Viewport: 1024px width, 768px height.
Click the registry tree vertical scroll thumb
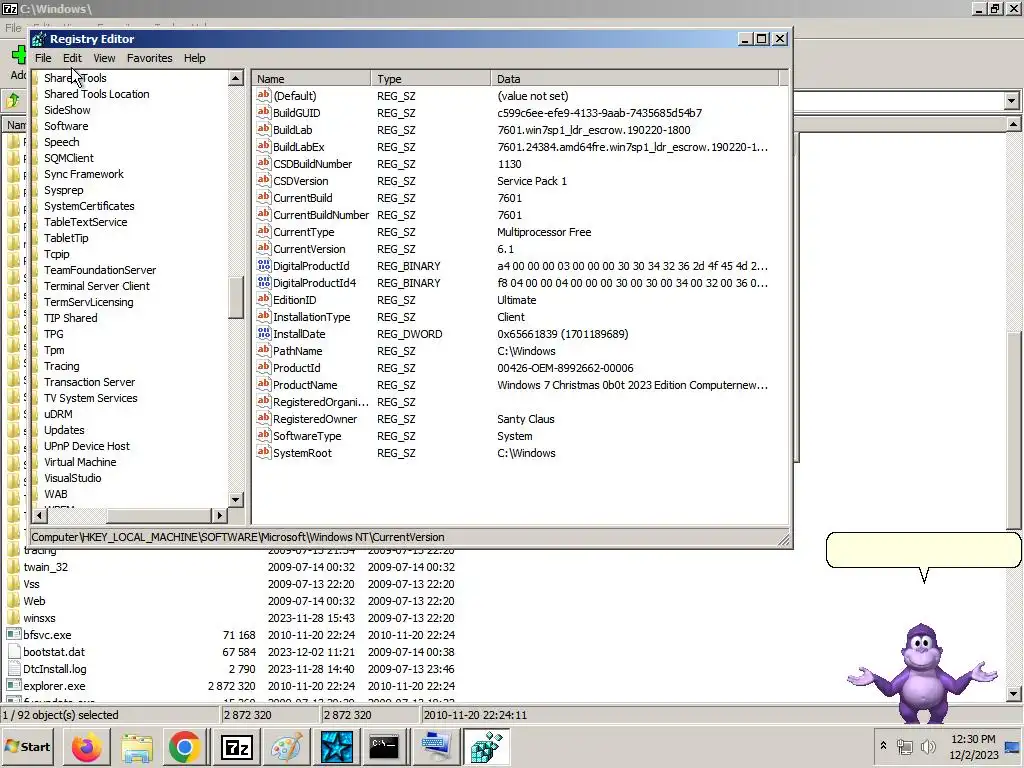tap(236, 298)
